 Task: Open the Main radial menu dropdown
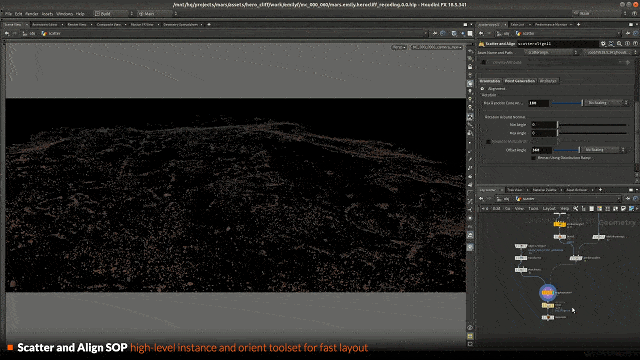tap(158, 13)
